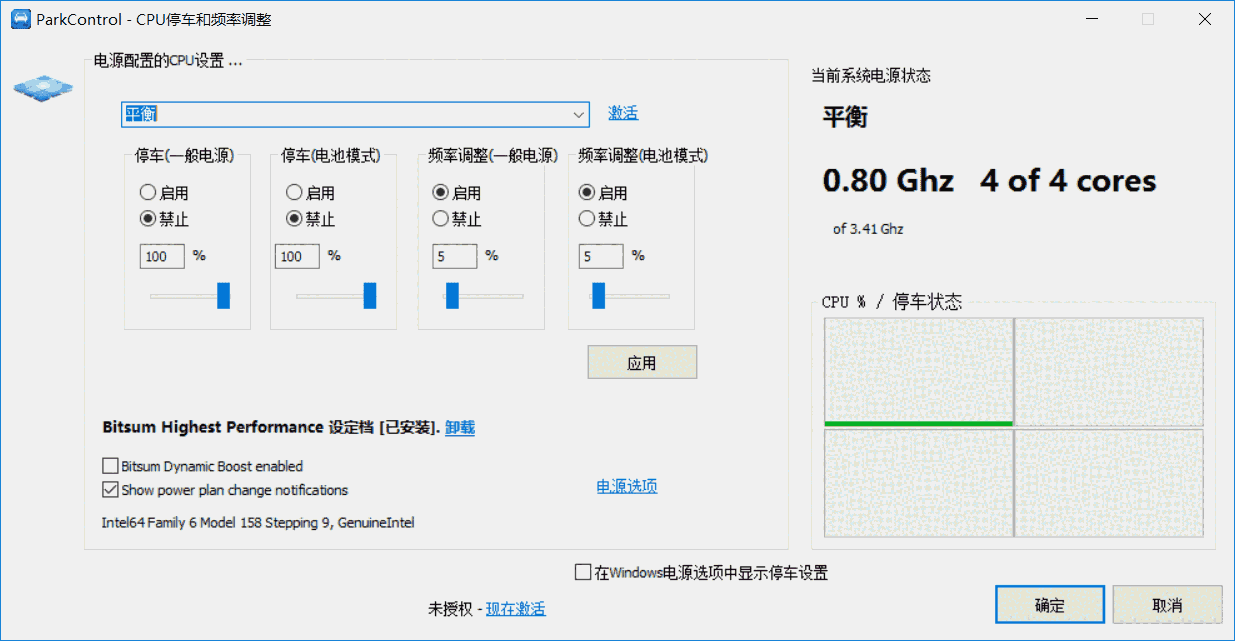1235x641 pixels.
Task: Click the percent field in 频率调整(电池模式)
Action: 601,257
